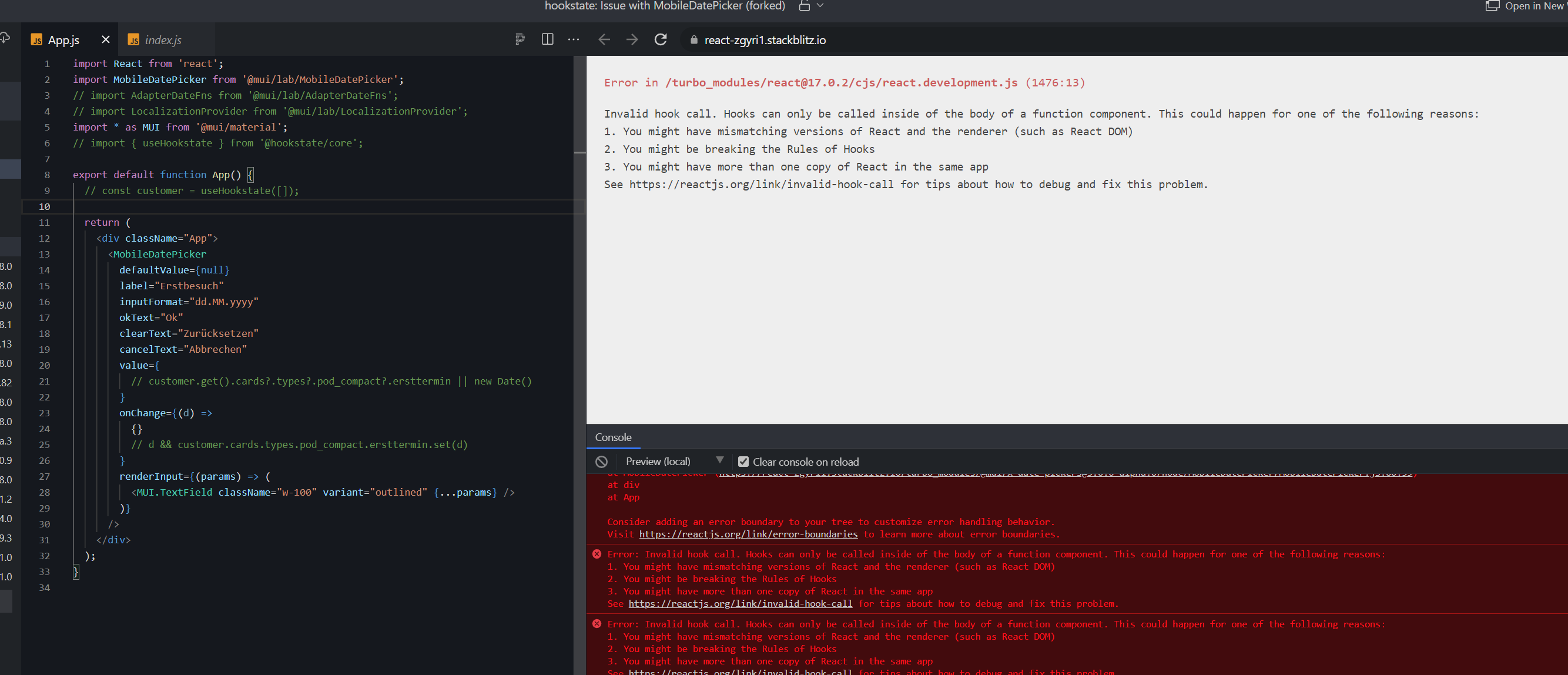Toggle the split editor layout icon
Screen dimensions: 1568x675
pyautogui.click(x=547, y=39)
